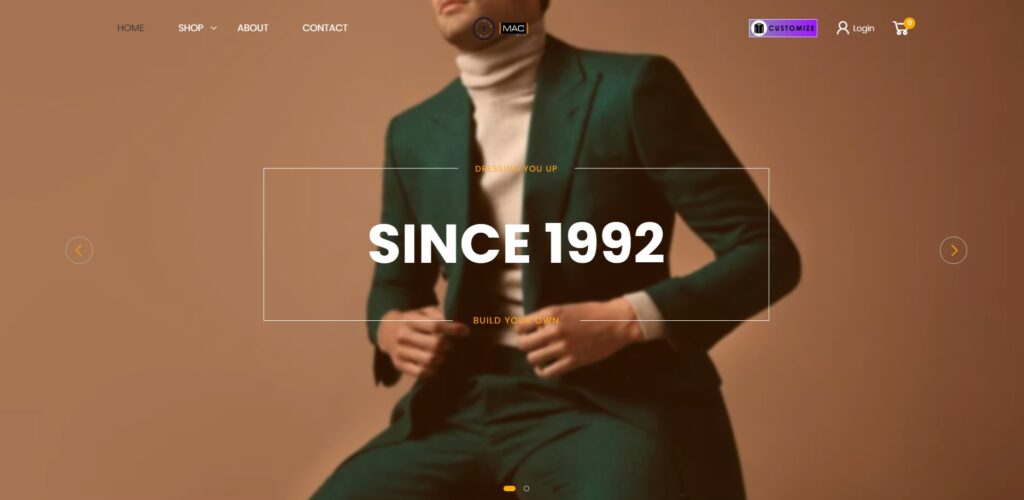This screenshot has height=500, width=1024.
Task: Select the second carousel dot indicator
Action: [526, 488]
